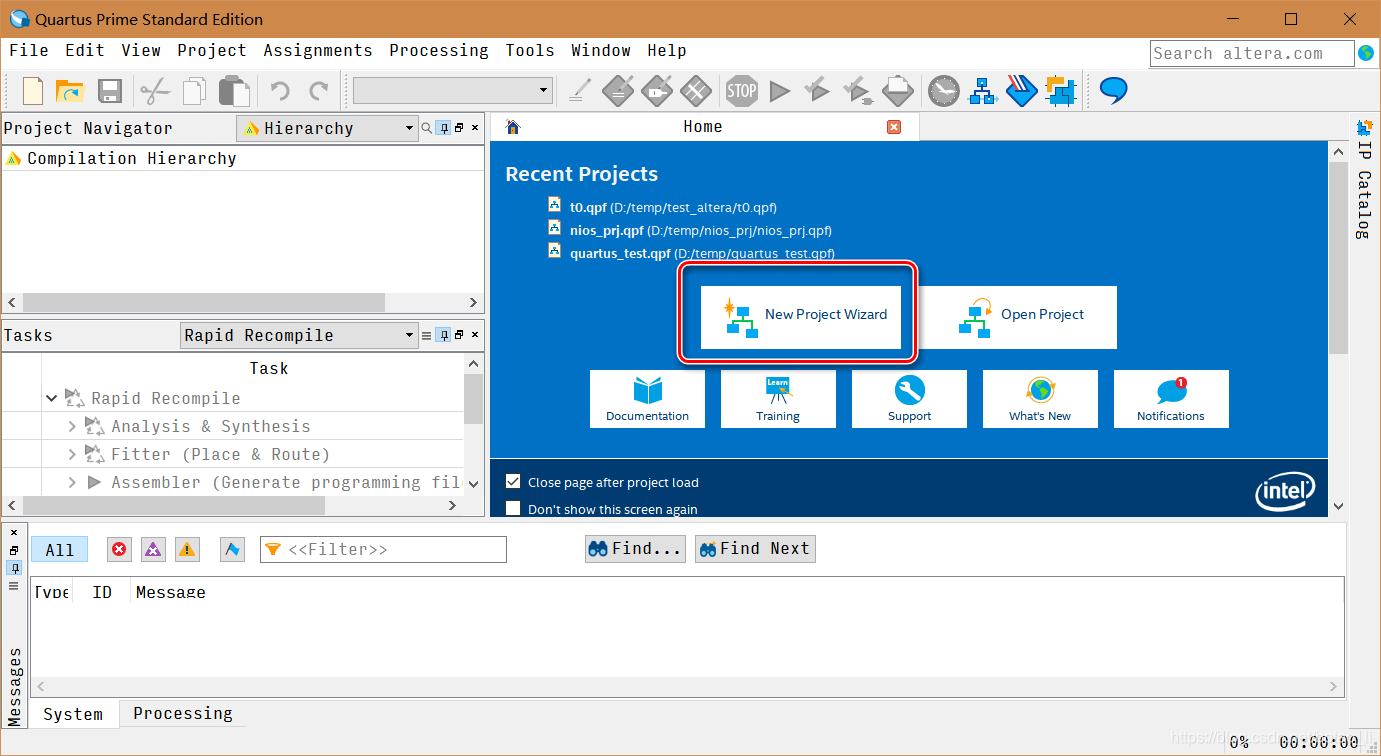Open the Timing Analyzer clock icon

click(942, 91)
